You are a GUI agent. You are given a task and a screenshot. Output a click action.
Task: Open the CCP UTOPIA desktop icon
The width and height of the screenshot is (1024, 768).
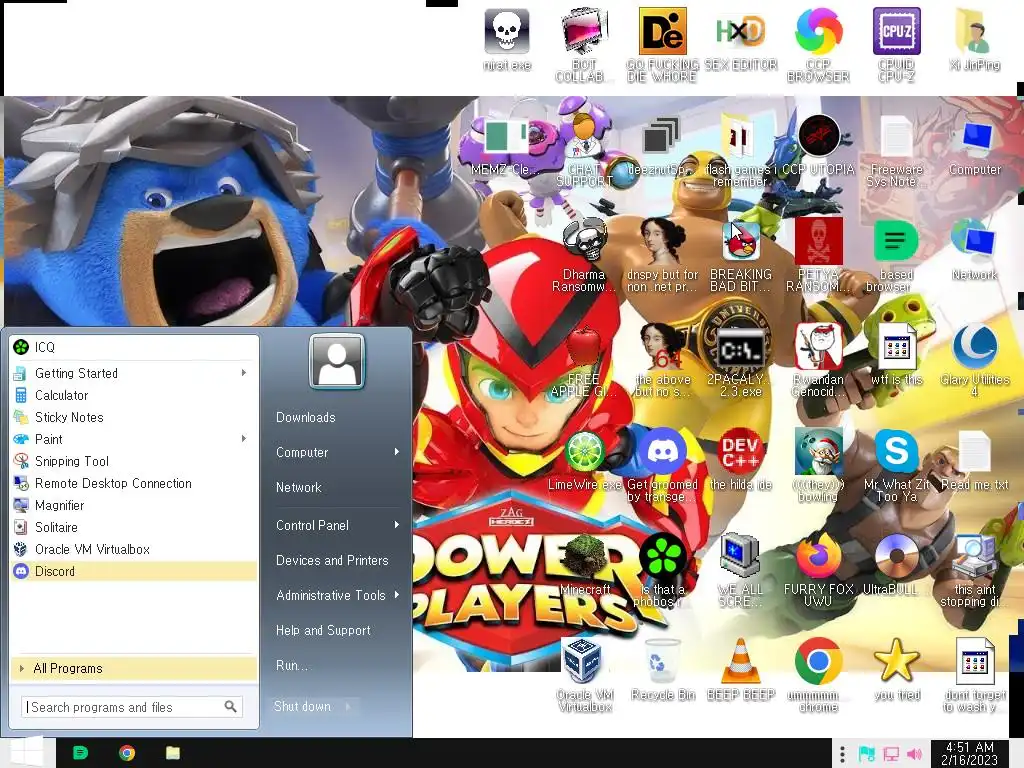click(x=818, y=137)
